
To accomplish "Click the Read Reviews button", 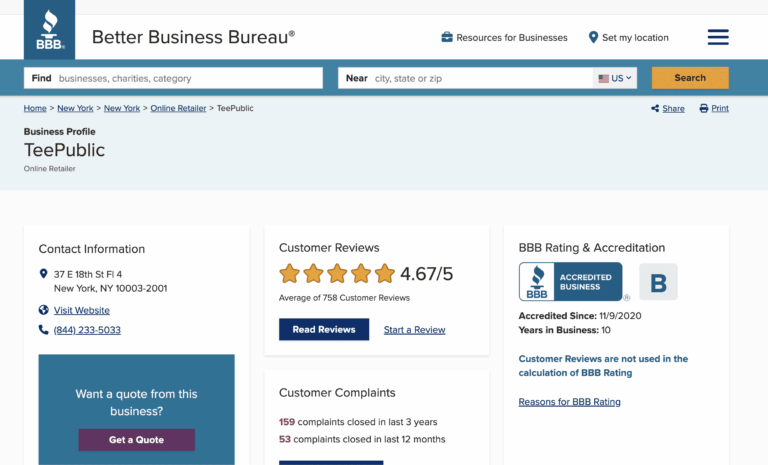I will click(x=324, y=329).
